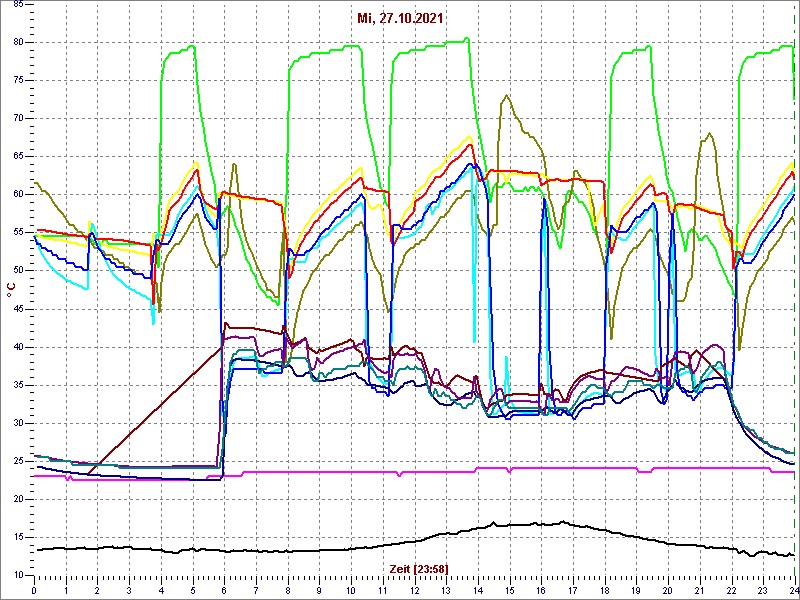Select the 25 value on temperature axis

tap(18, 461)
